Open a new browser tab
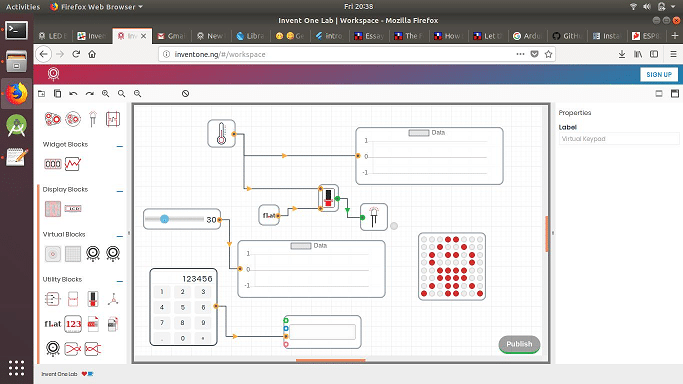 coord(675,36)
